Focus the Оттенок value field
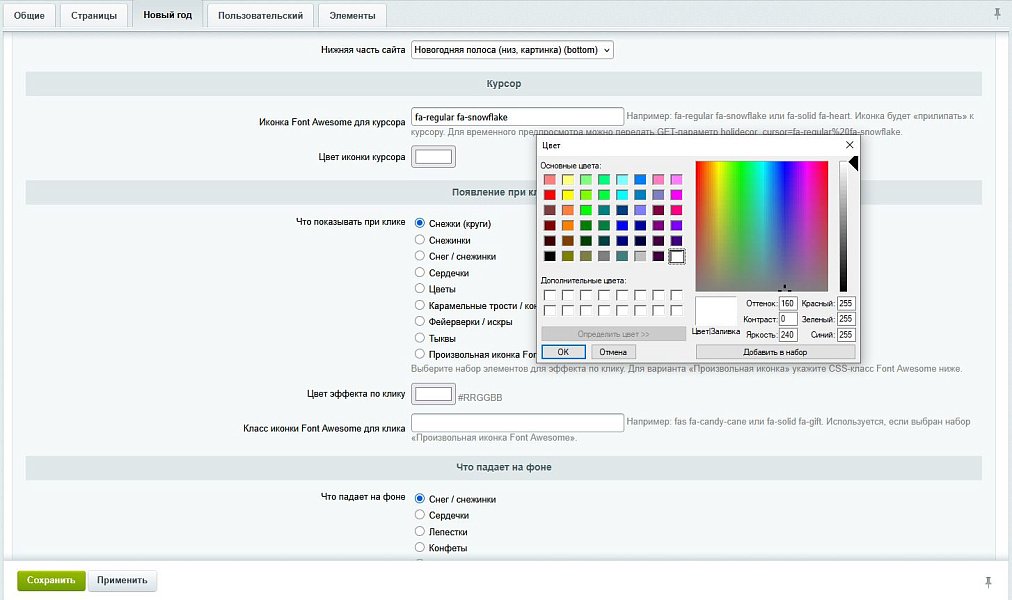Screen dimensions: 1012x600 787,303
